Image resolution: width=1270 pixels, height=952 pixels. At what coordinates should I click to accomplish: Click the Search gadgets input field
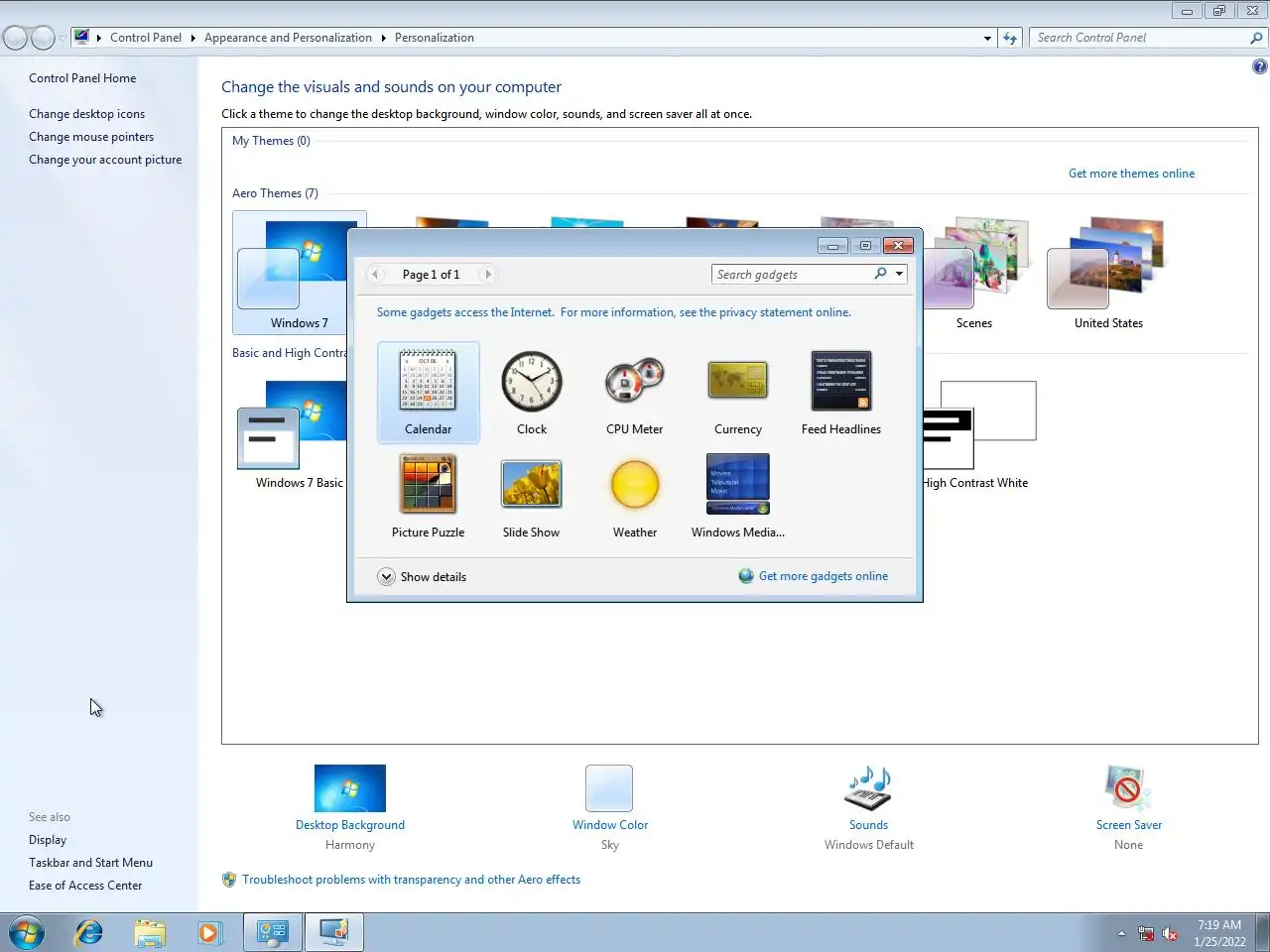click(792, 274)
